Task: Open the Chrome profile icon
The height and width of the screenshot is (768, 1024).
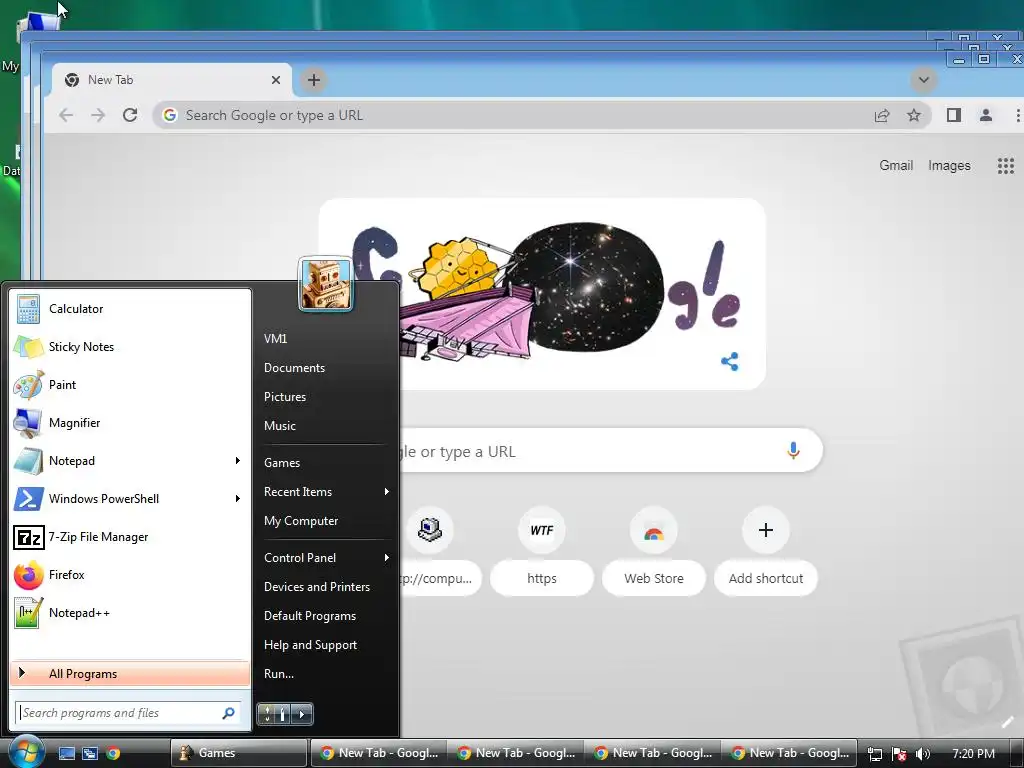Action: 986,116
